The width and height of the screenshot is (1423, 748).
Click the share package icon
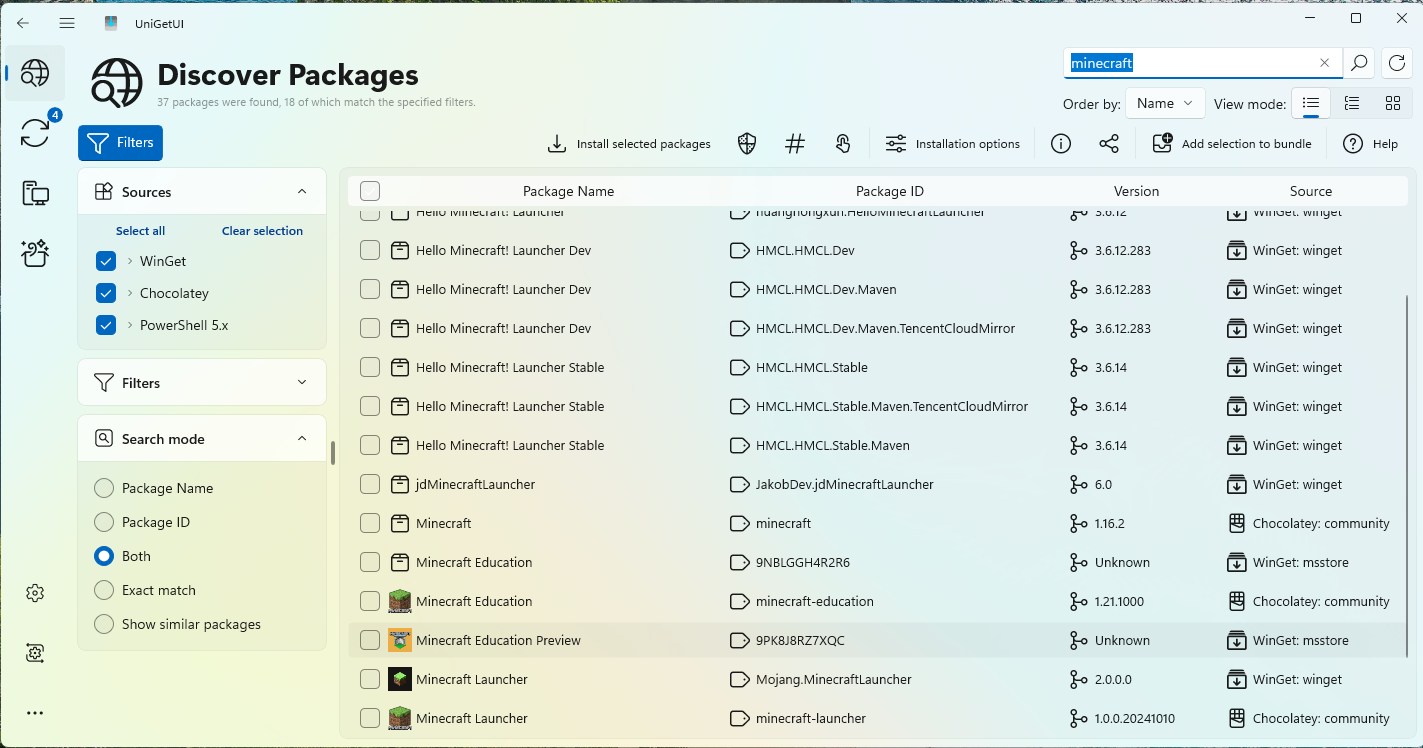(x=1109, y=144)
